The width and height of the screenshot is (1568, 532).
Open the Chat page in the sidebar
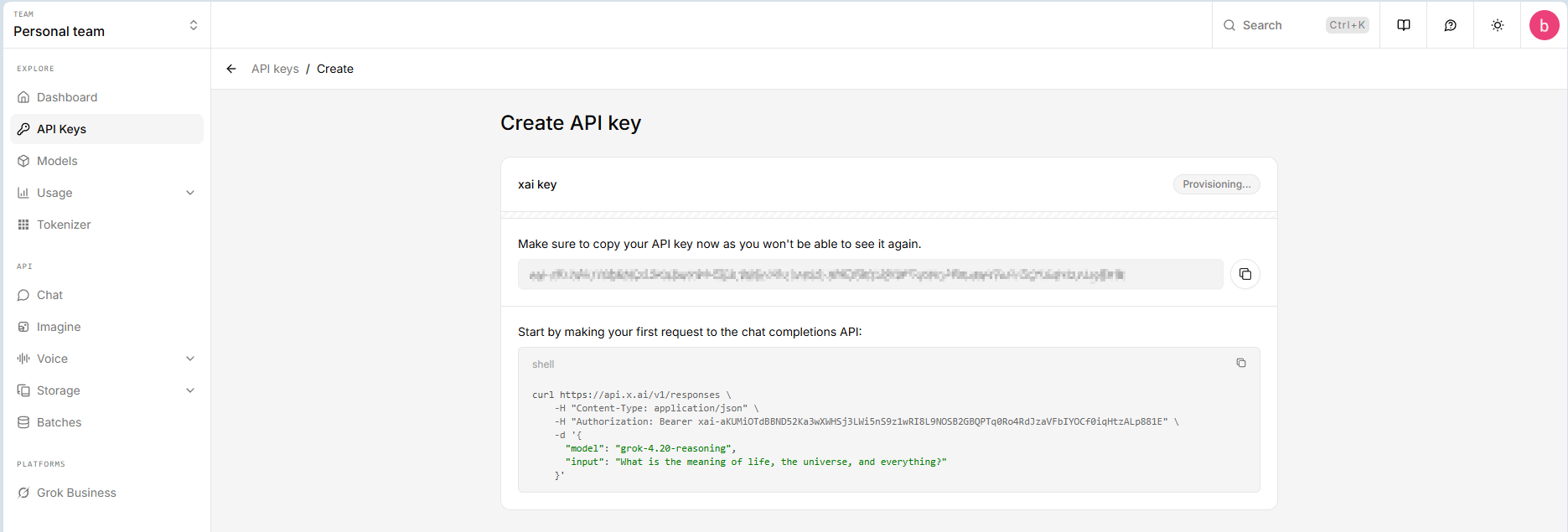click(x=49, y=295)
